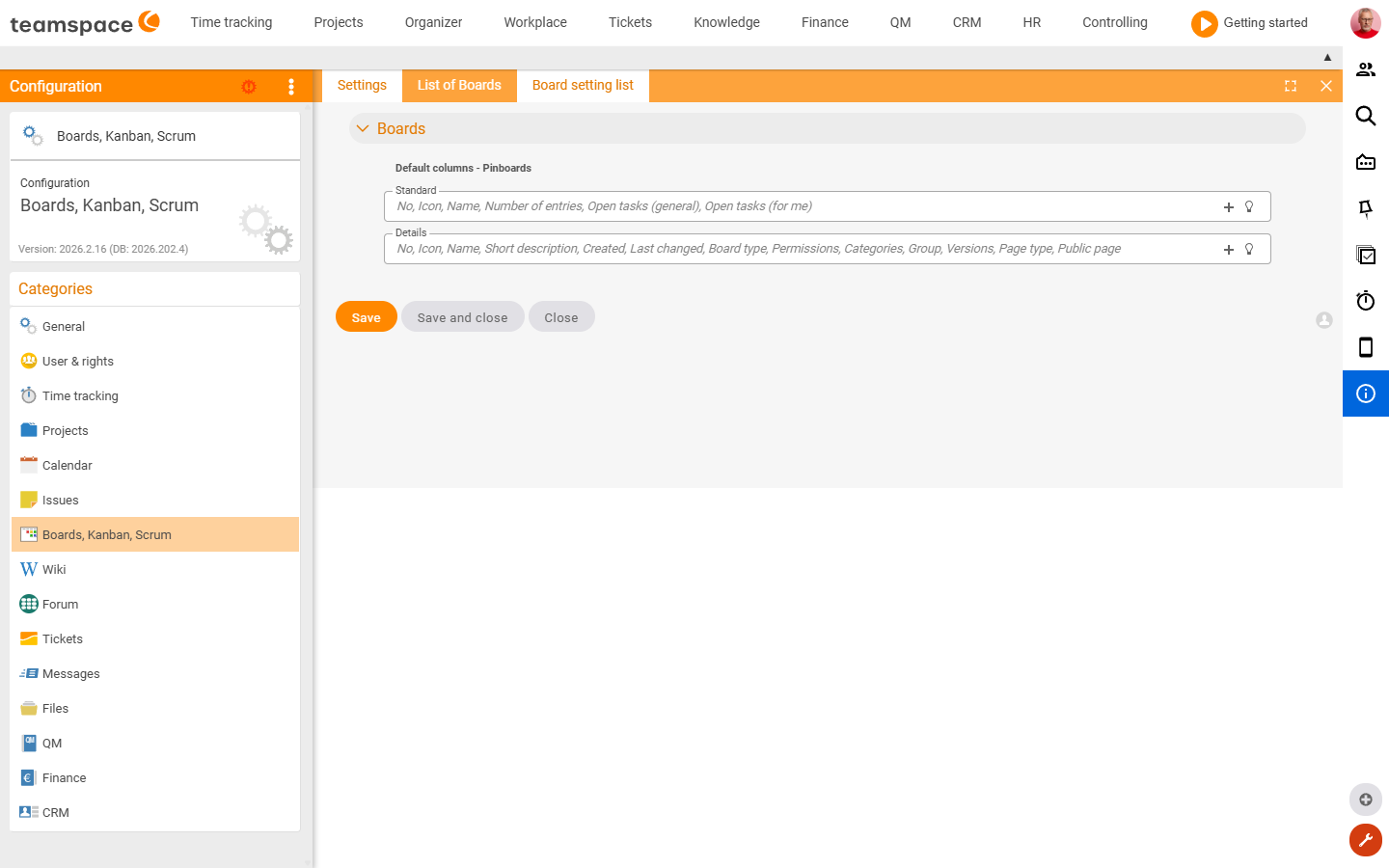Select User & rights category
This screenshot has width=1389, height=868.
click(154, 361)
